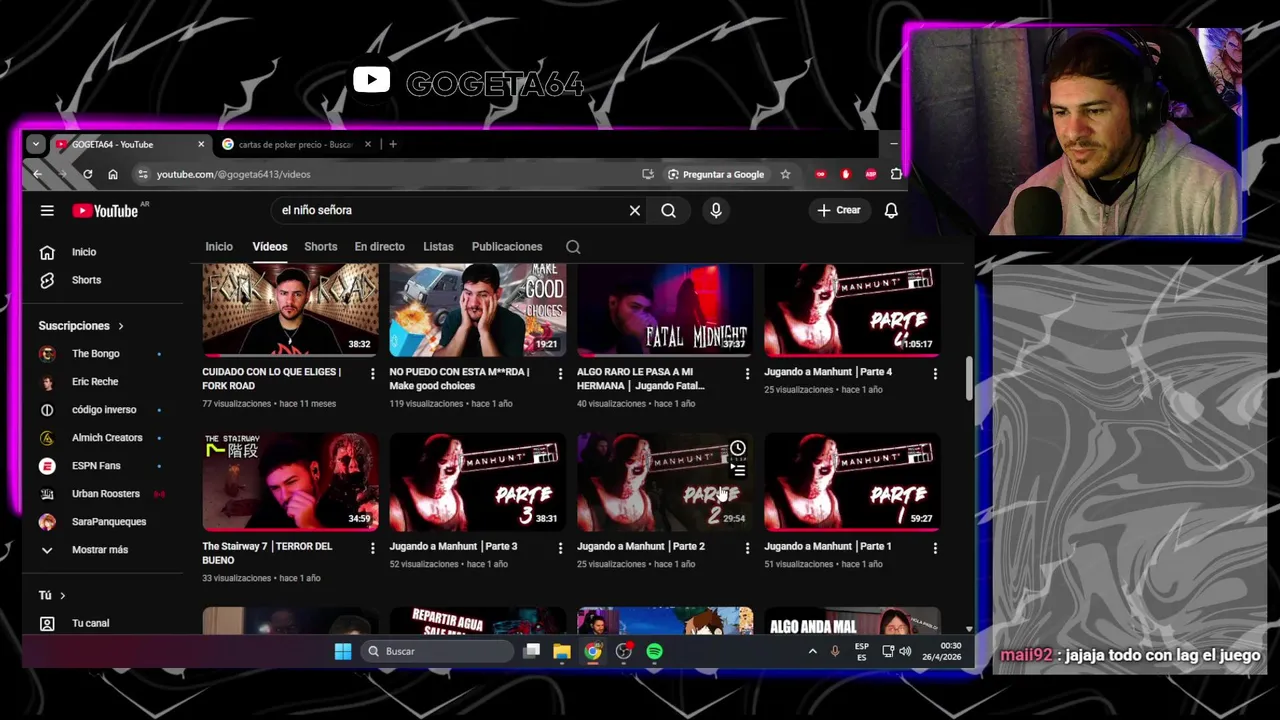The width and height of the screenshot is (1280, 720).
Task: Open the browser tab search dropdown
Action: (x=36, y=144)
